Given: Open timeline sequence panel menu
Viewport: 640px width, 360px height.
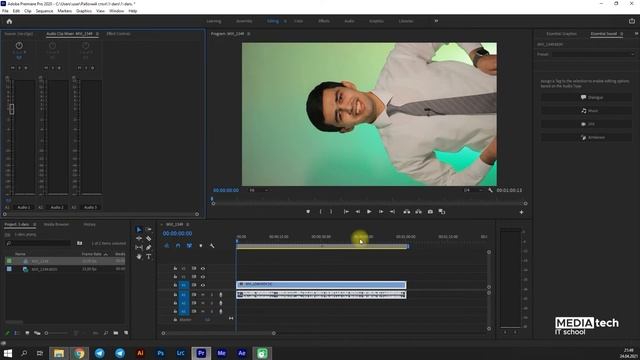Looking at the screenshot, I should click(x=188, y=224).
